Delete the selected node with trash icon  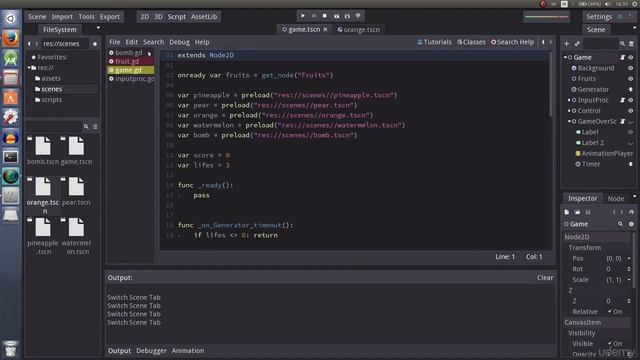(631, 43)
